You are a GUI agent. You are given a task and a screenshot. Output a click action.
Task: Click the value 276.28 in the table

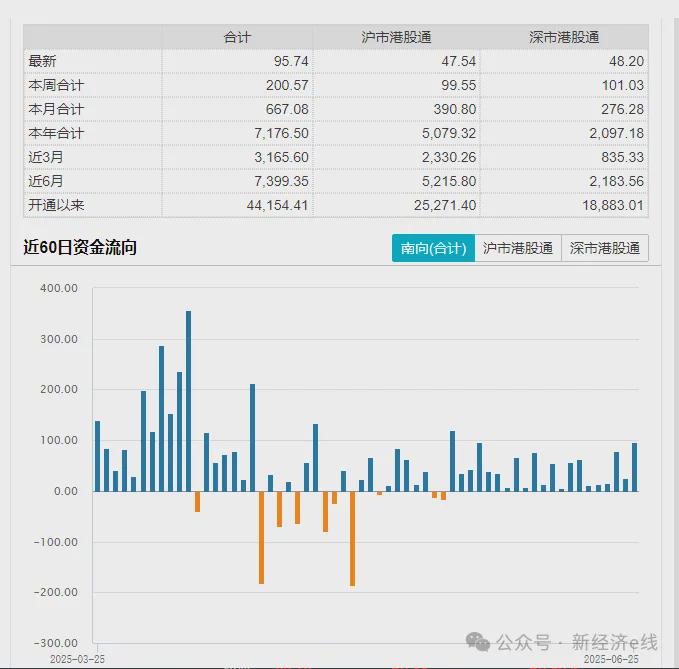[623, 110]
